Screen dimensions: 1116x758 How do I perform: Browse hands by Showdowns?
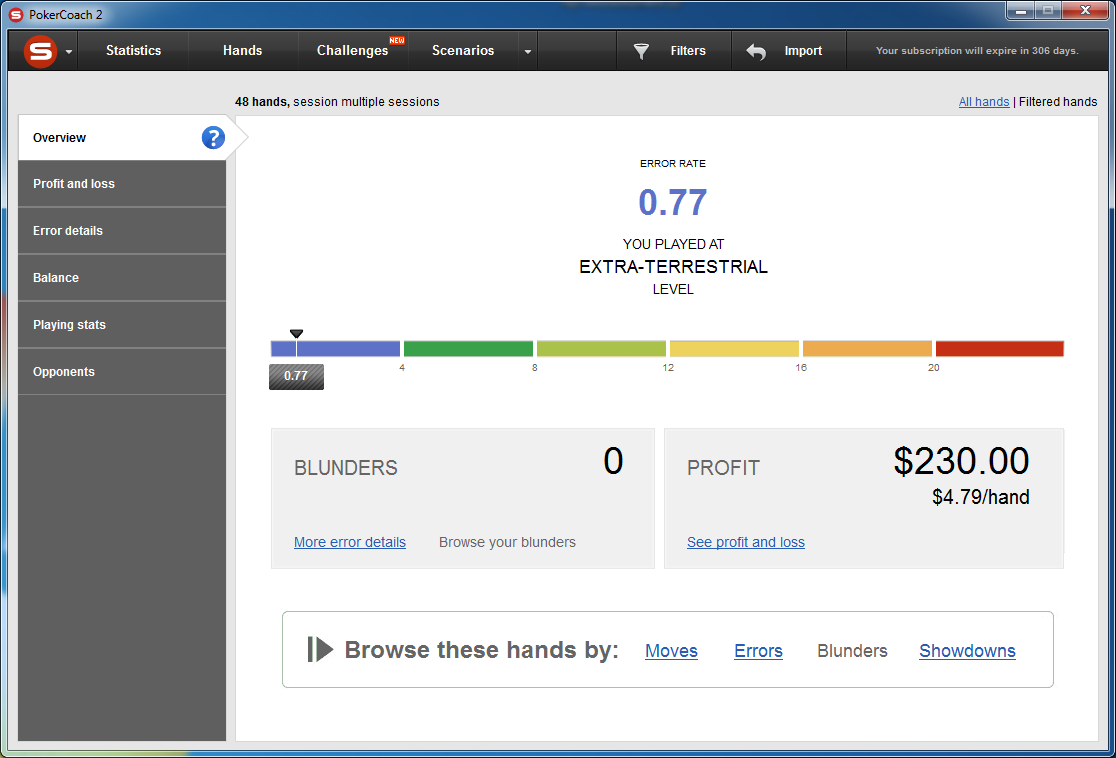click(967, 651)
